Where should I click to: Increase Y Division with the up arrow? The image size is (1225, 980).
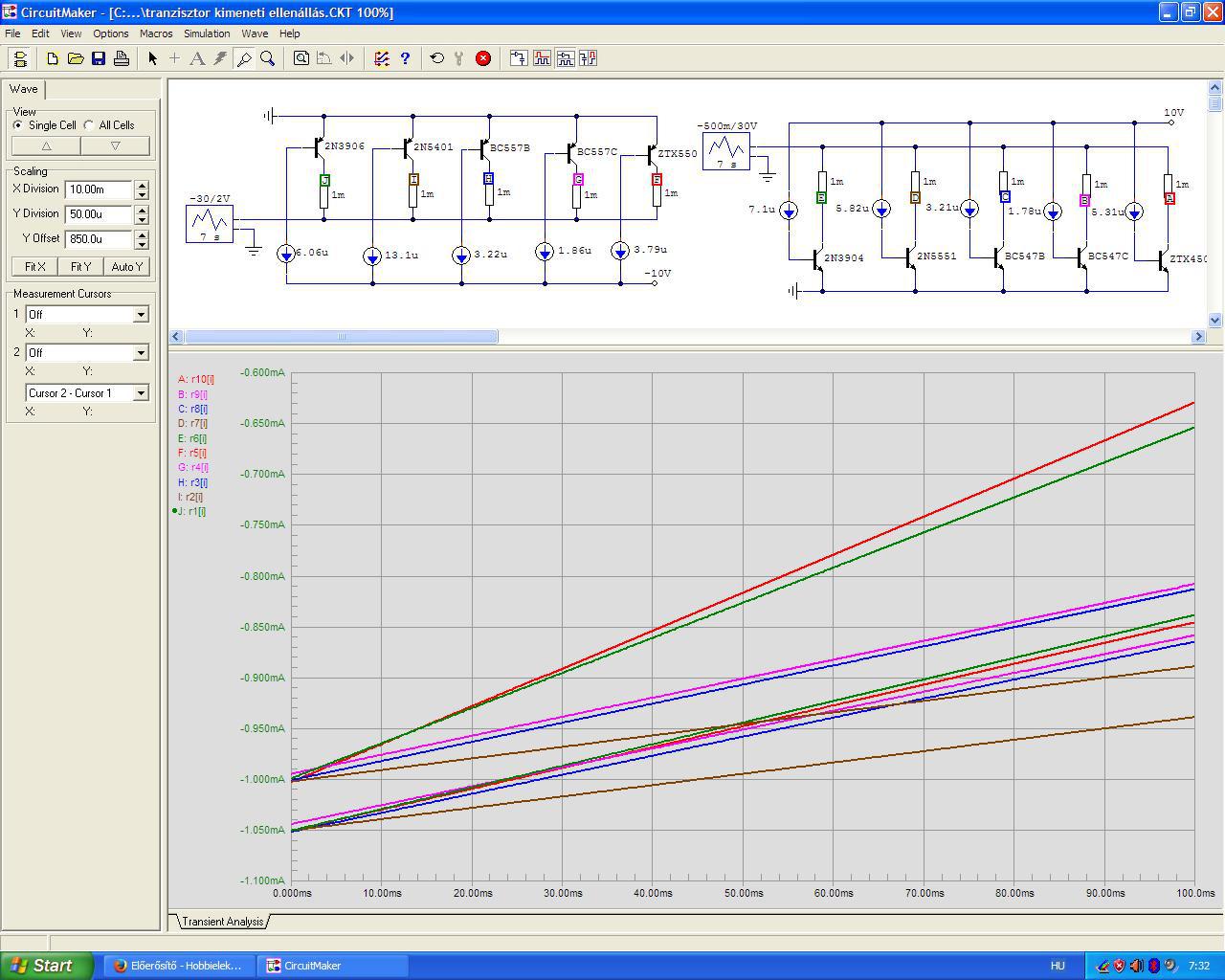click(142, 210)
